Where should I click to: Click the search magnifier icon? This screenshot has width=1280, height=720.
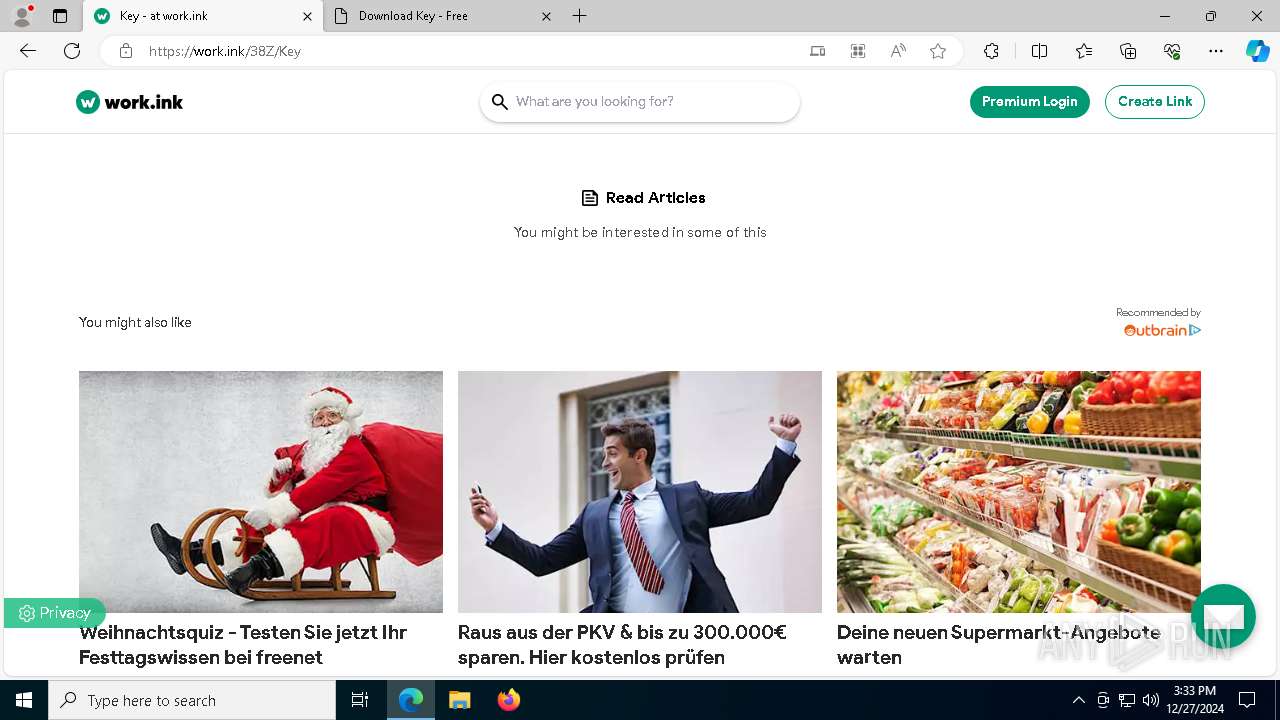[x=500, y=102]
